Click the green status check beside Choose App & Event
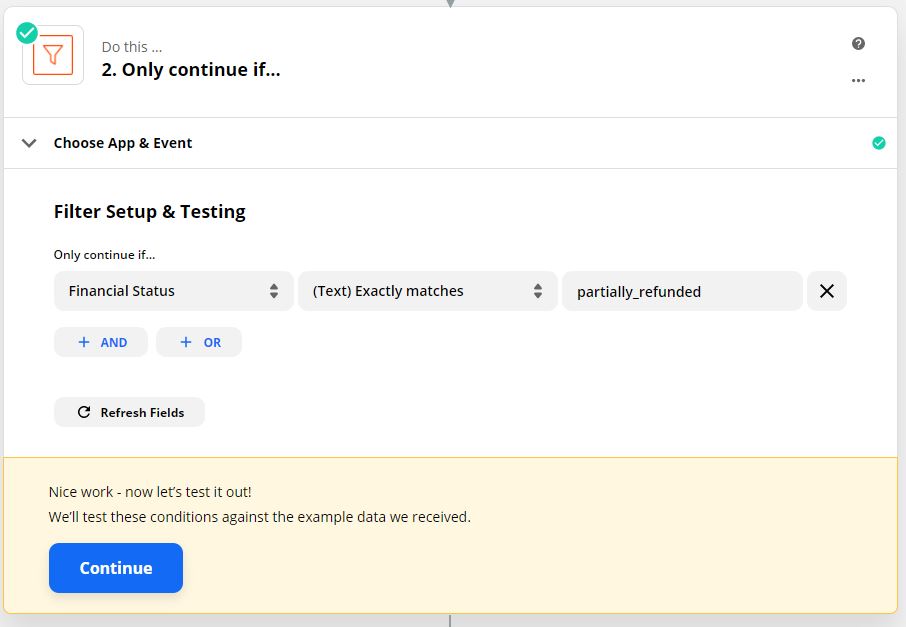Screen dimensions: 906x627 (878, 143)
